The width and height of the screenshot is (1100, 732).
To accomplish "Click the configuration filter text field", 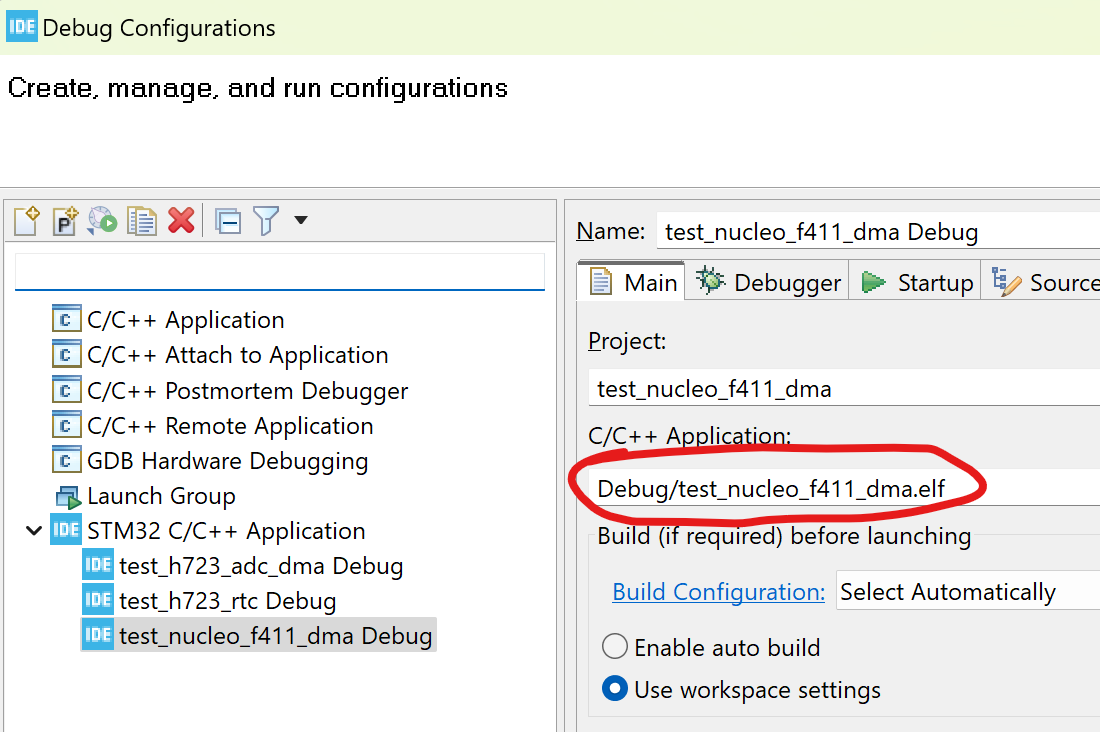I will [280, 272].
